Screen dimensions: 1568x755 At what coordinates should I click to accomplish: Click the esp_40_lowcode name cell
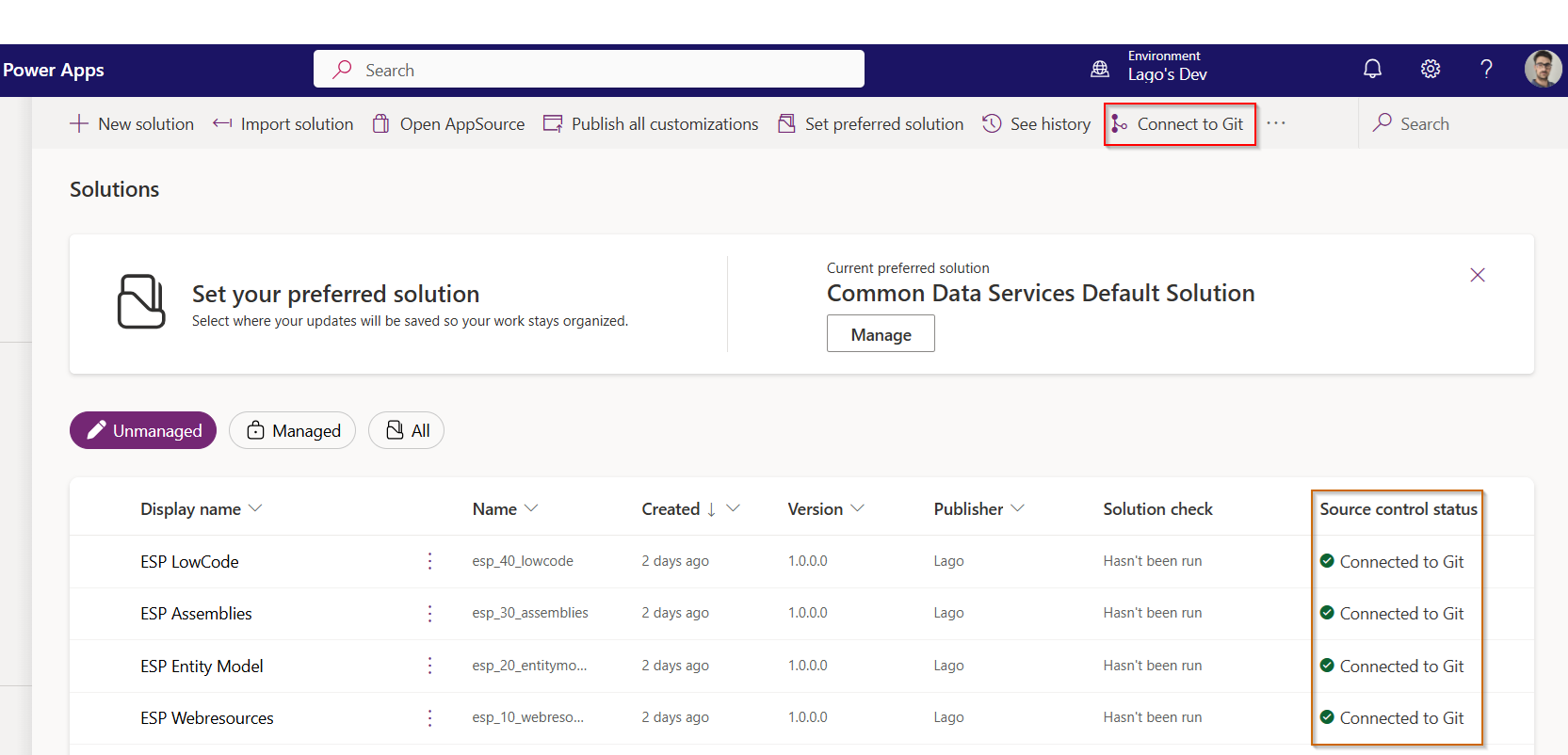pos(523,561)
